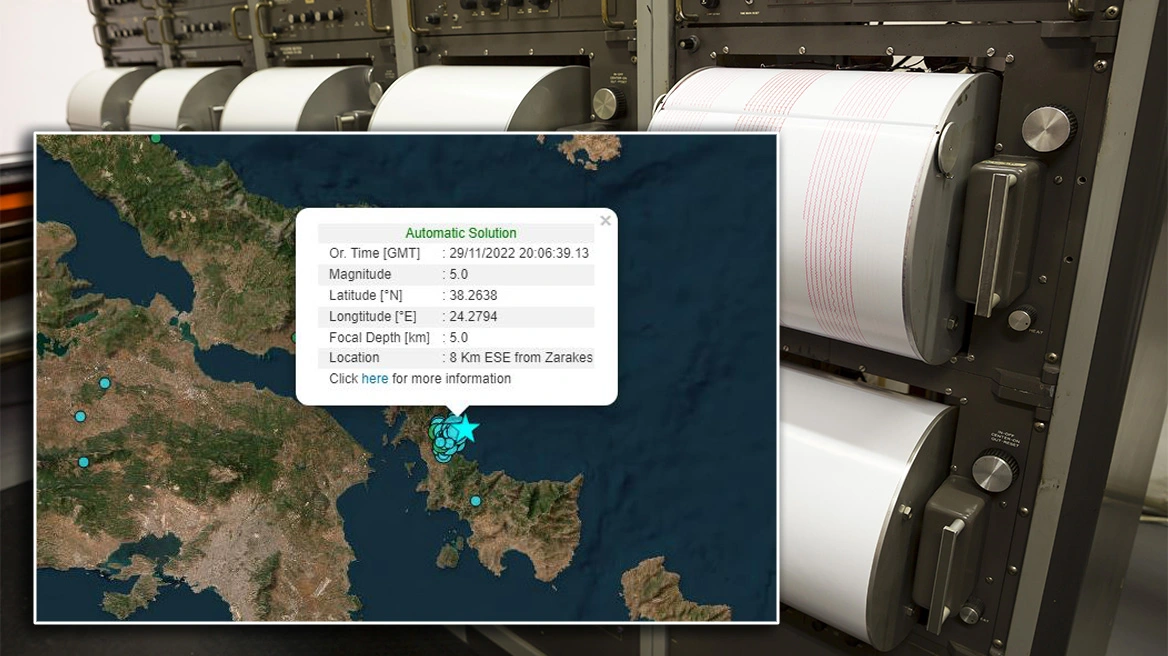
Task: Select the origin time value 29/11/2022 20:06:39.13
Action: coord(518,254)
